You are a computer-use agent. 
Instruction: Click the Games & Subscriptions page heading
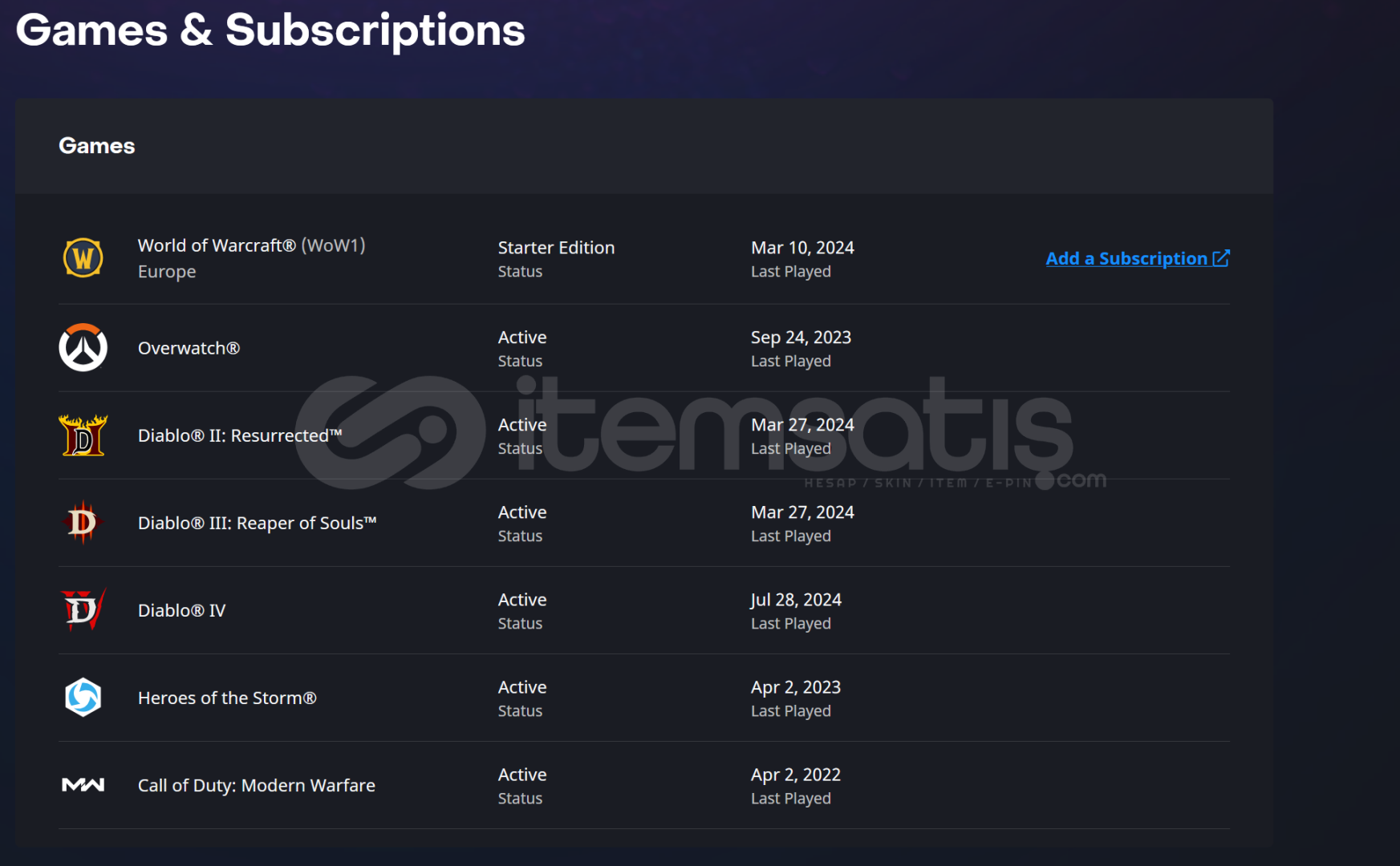270,30
